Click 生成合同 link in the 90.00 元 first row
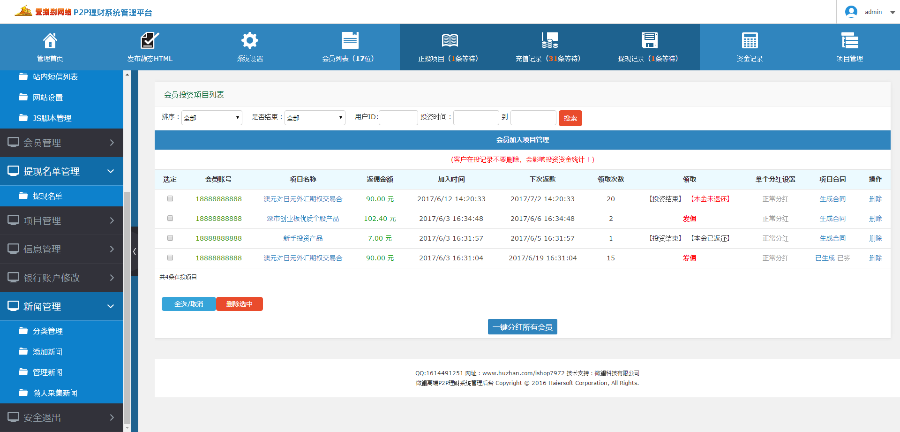The height and width of the screenshot is (432, 900). (832, 199)
